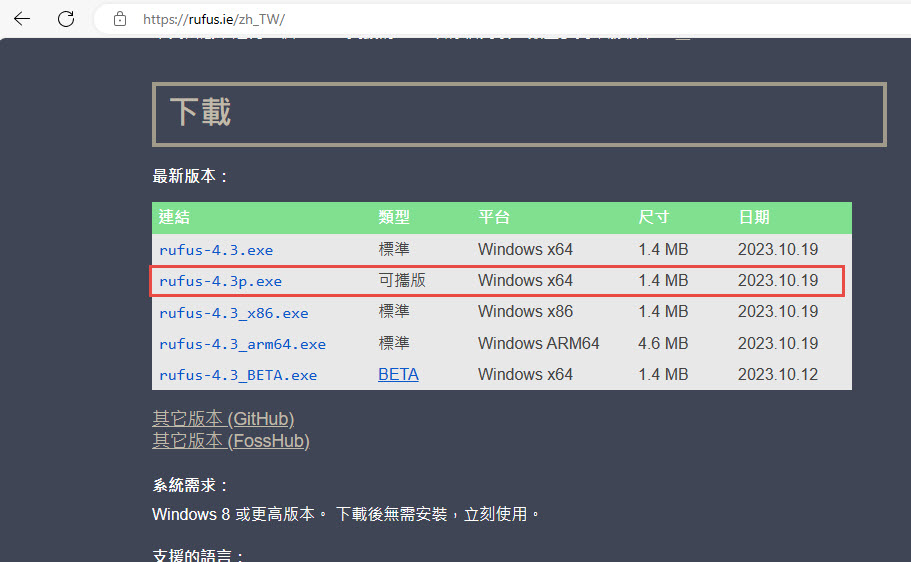Select the 類型 column header
Viewport: 911px width, 562px height.
point(394,217)
